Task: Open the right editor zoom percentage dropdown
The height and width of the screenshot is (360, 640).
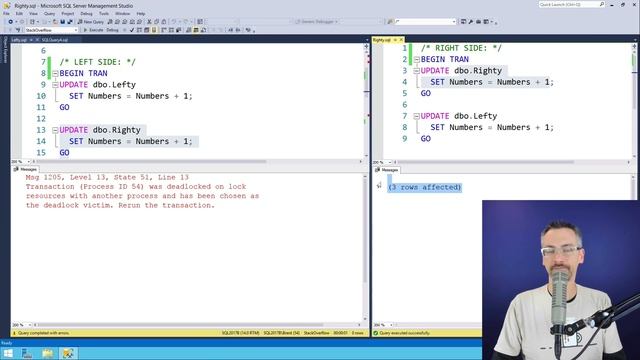Action: click(390, 162)
